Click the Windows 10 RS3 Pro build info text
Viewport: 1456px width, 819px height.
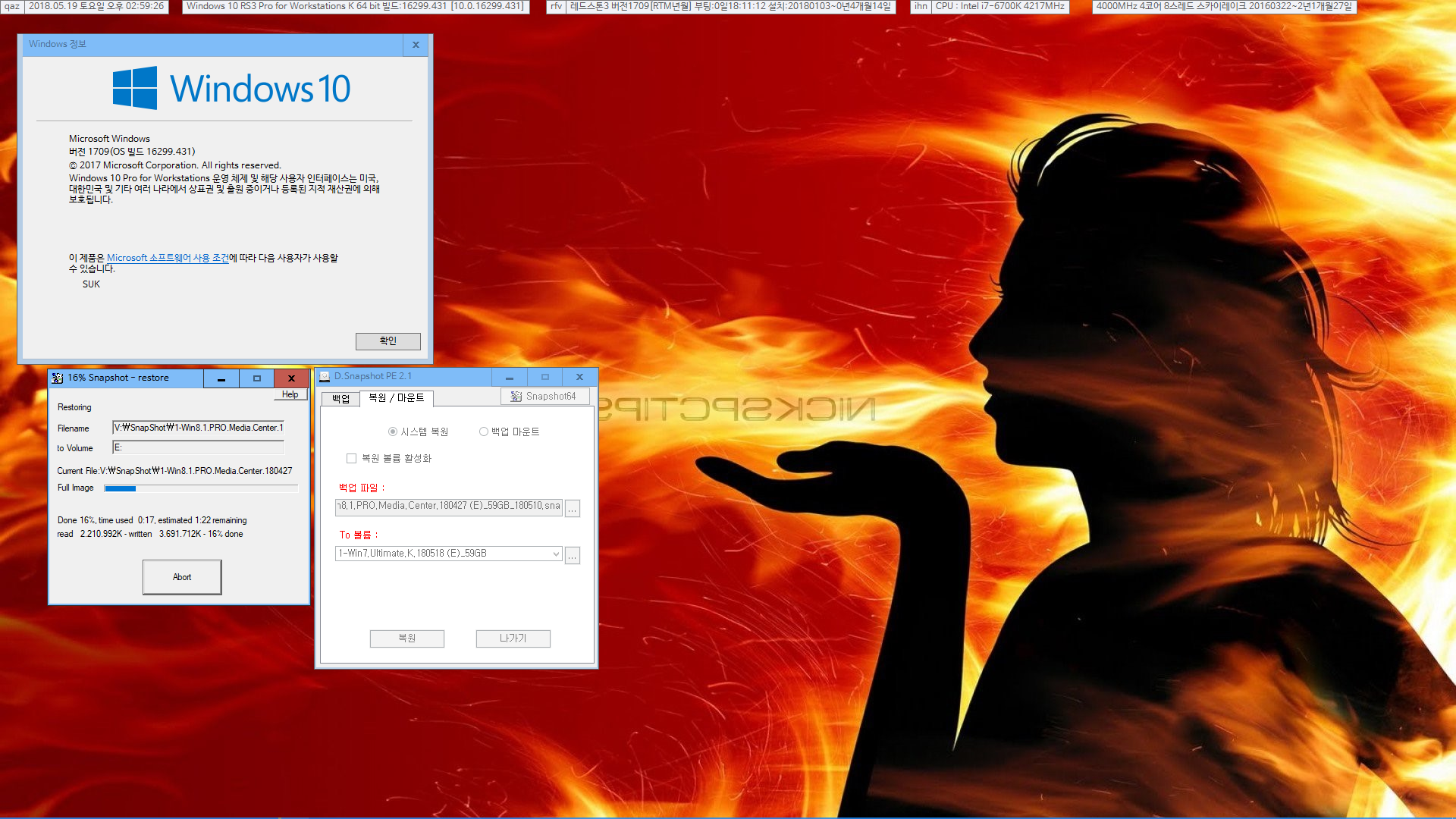tap(355, 6)
